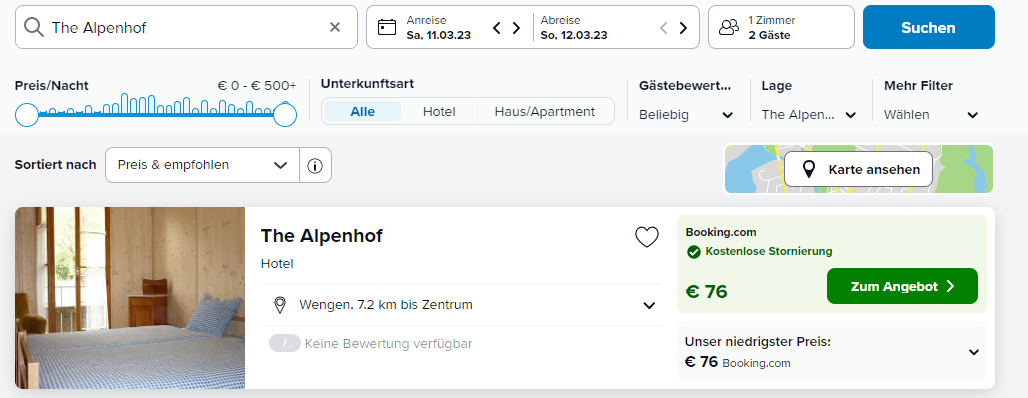Click the map pin icon next to Wengen
1028x398 pixels.
(280, 305)
